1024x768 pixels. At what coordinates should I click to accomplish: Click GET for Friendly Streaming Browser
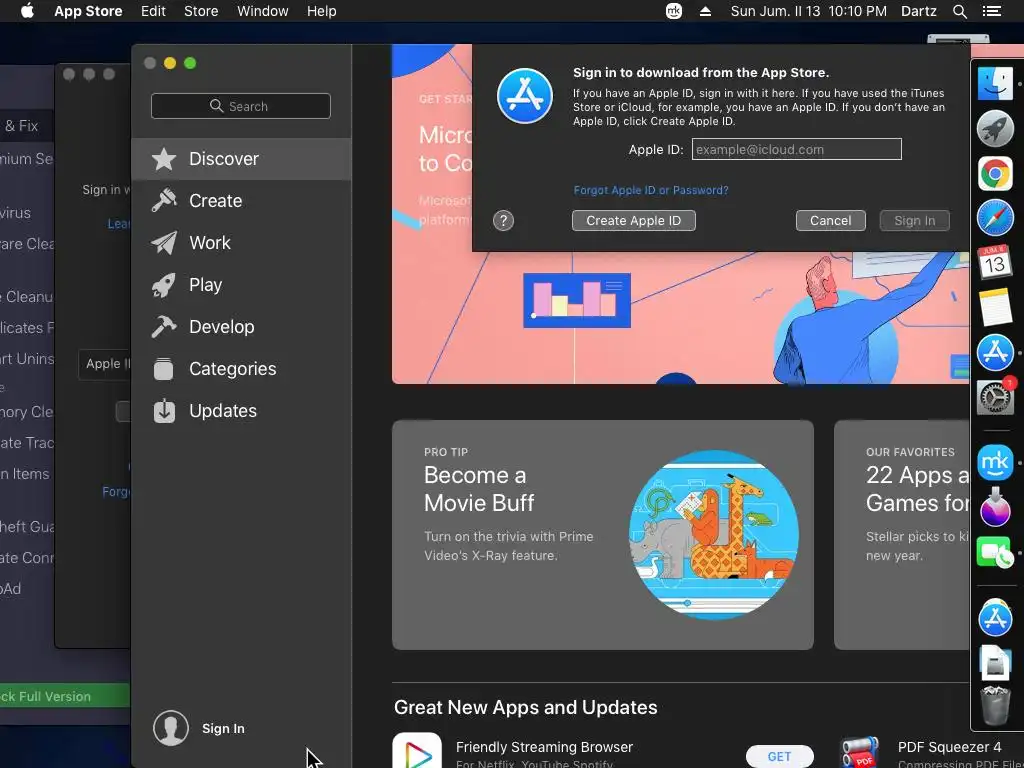pos(779,756)
